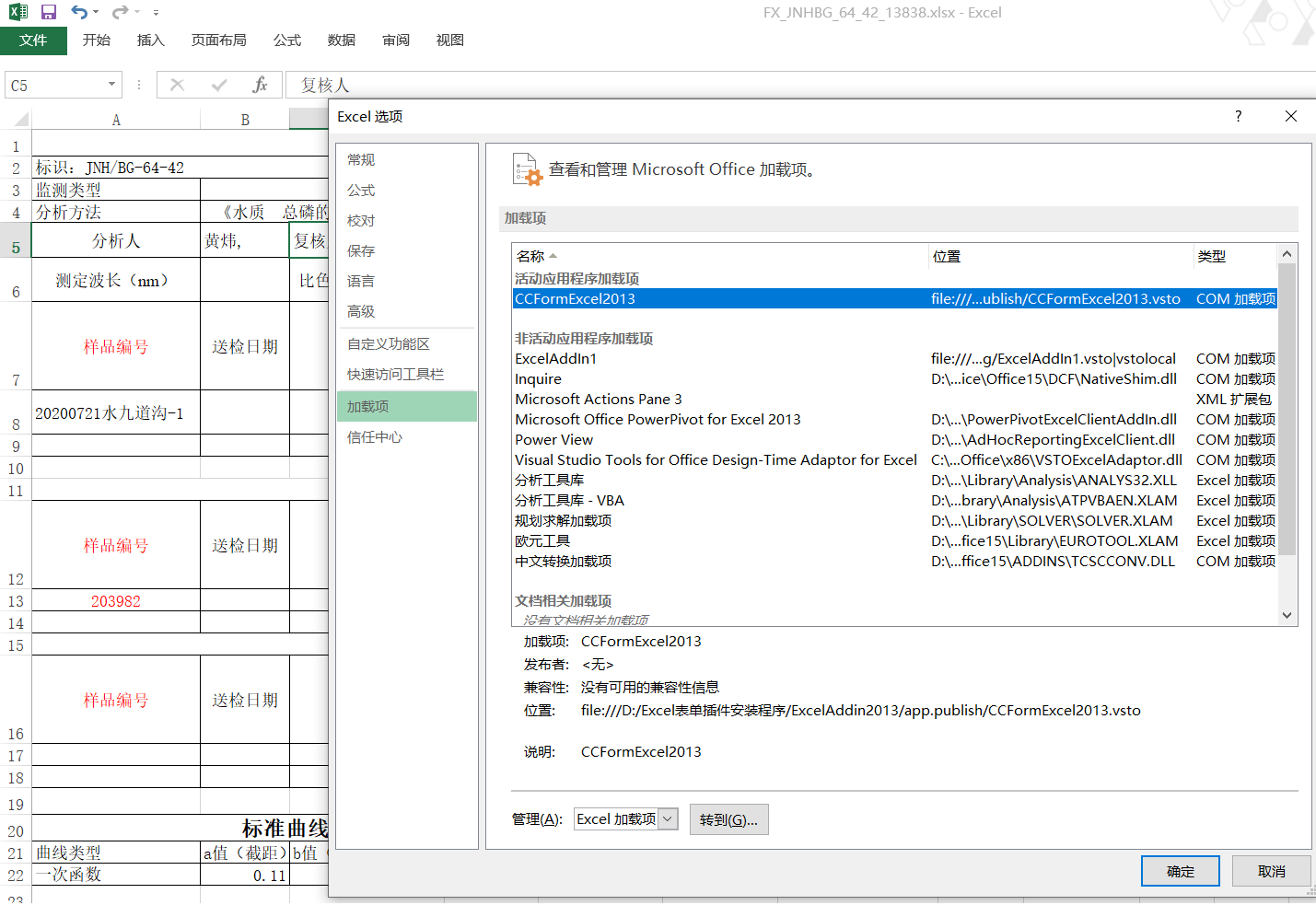Select the CCFormExcel2013 add-in row
This screenshot has width=1316, height=905.
pos(895,298)
